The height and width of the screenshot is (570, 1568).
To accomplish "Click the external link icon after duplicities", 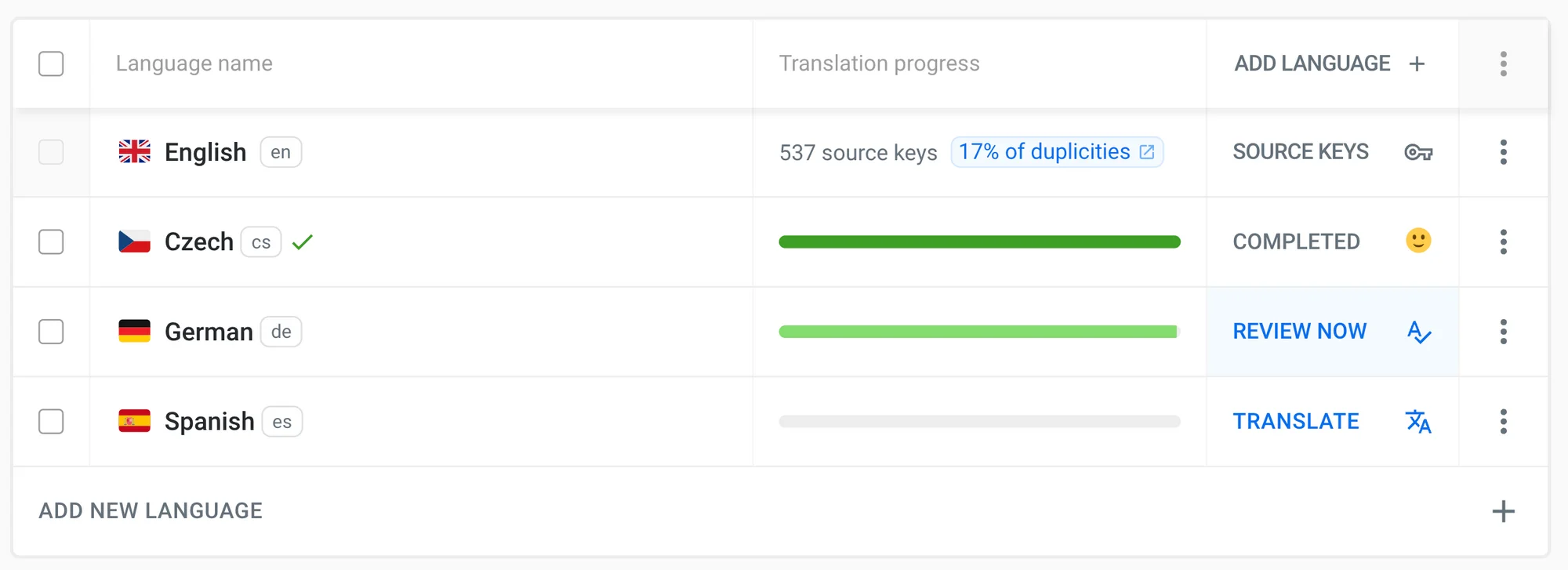I will coord(1147,152).
